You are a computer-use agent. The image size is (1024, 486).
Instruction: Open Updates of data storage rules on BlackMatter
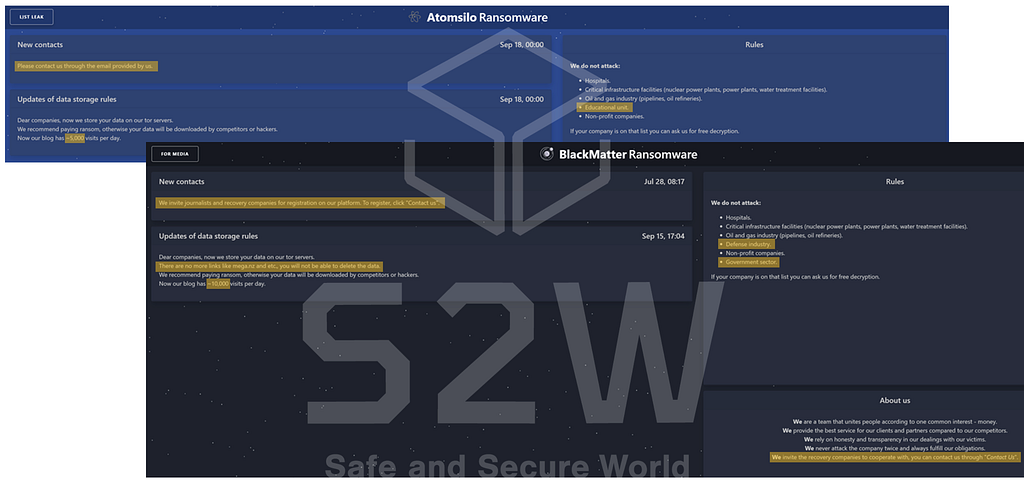[x=421, y=263]
